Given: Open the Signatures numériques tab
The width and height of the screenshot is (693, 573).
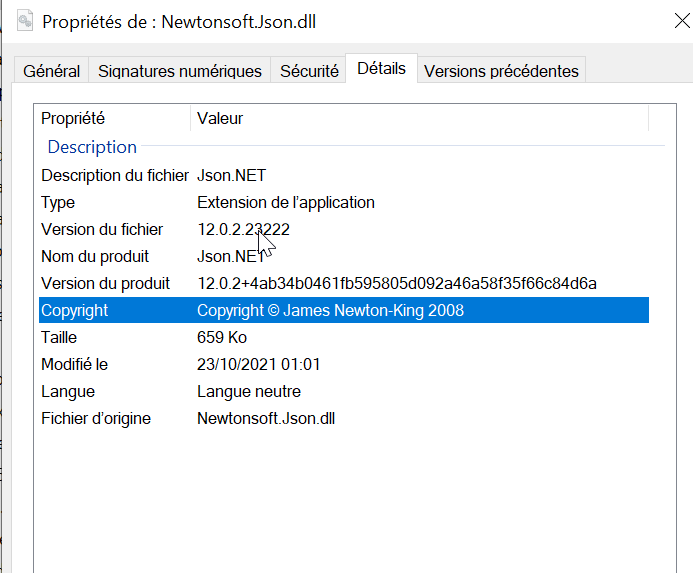Looking at the screenshot, I should tap(180, 71).
